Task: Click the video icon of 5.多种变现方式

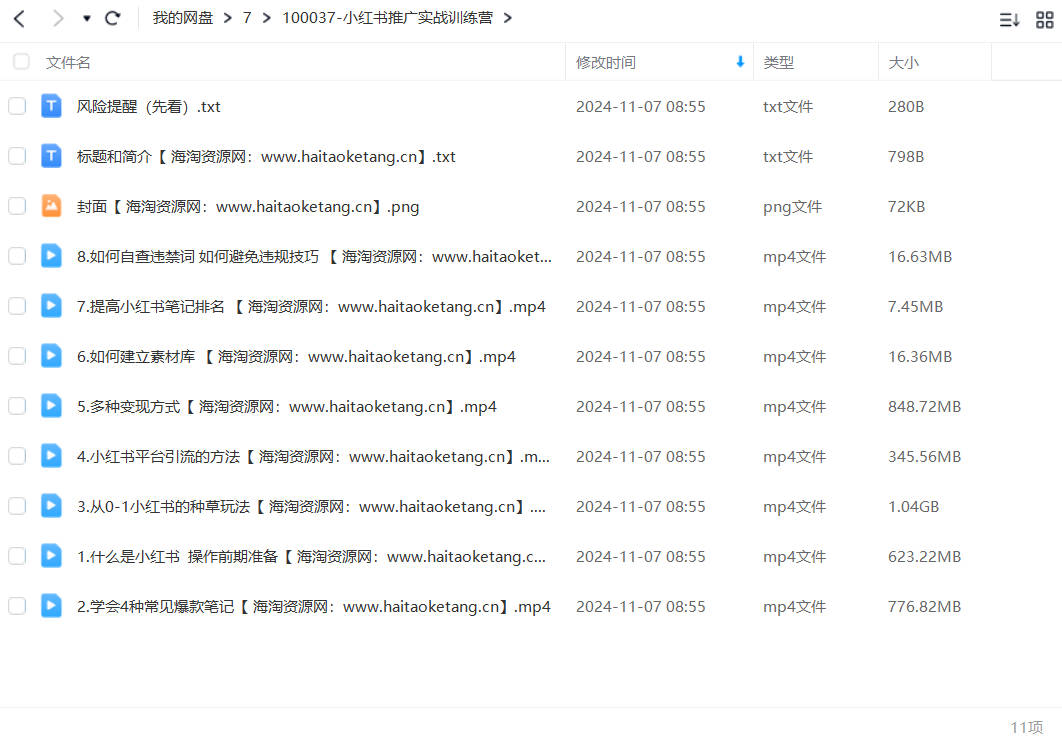Action: (51, 406)
